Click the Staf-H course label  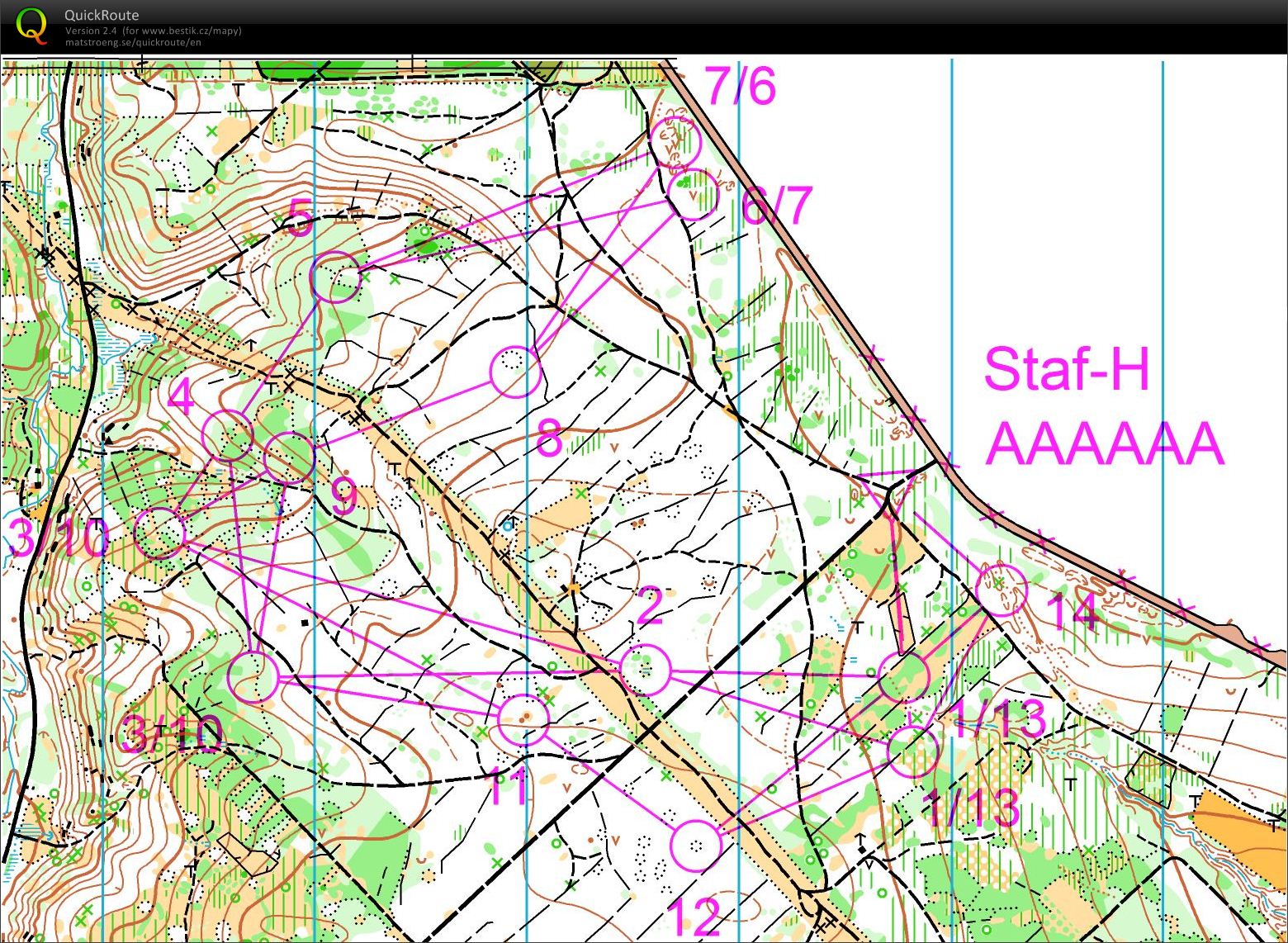(x=1066, y=368)
